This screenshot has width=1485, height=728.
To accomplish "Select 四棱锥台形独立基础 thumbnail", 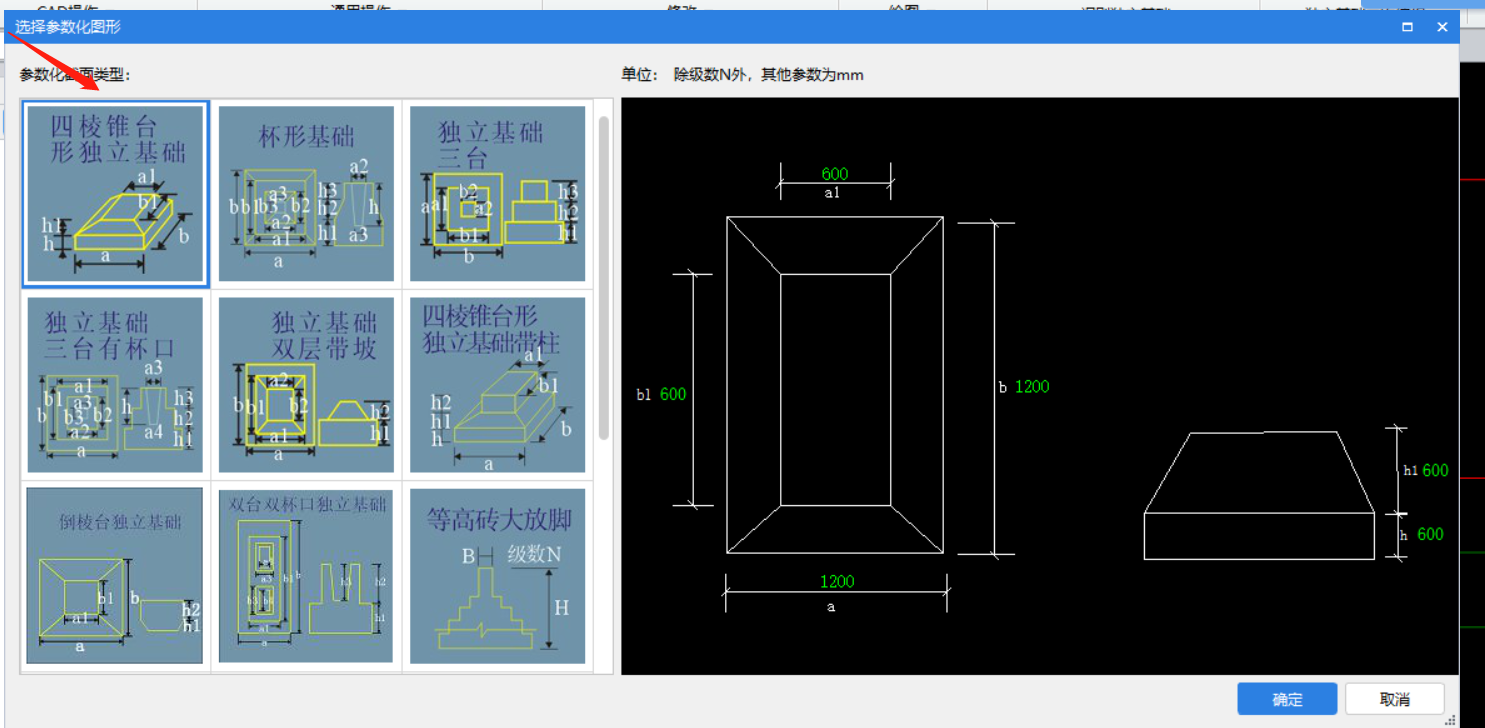I will 115,194.
